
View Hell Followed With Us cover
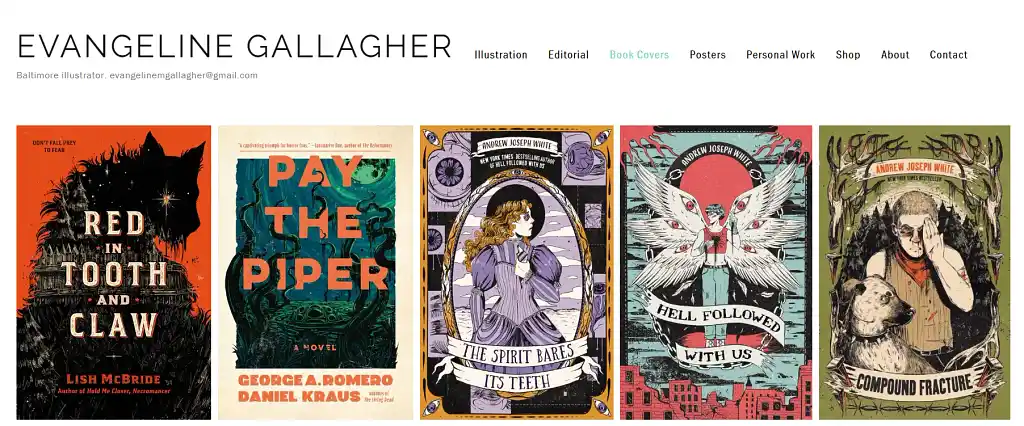(x=716, y=272)
